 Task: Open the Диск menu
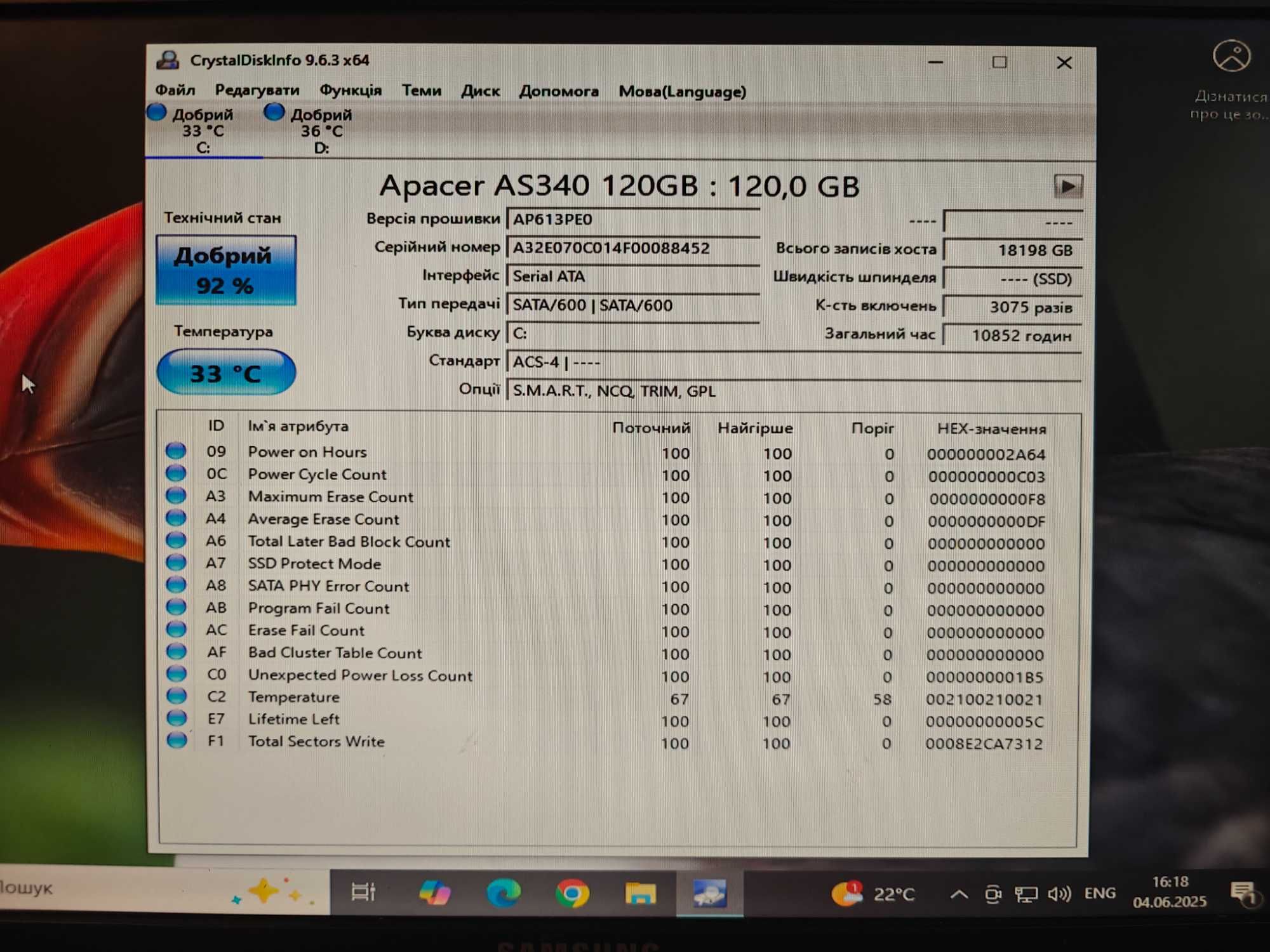pos(480,91)
